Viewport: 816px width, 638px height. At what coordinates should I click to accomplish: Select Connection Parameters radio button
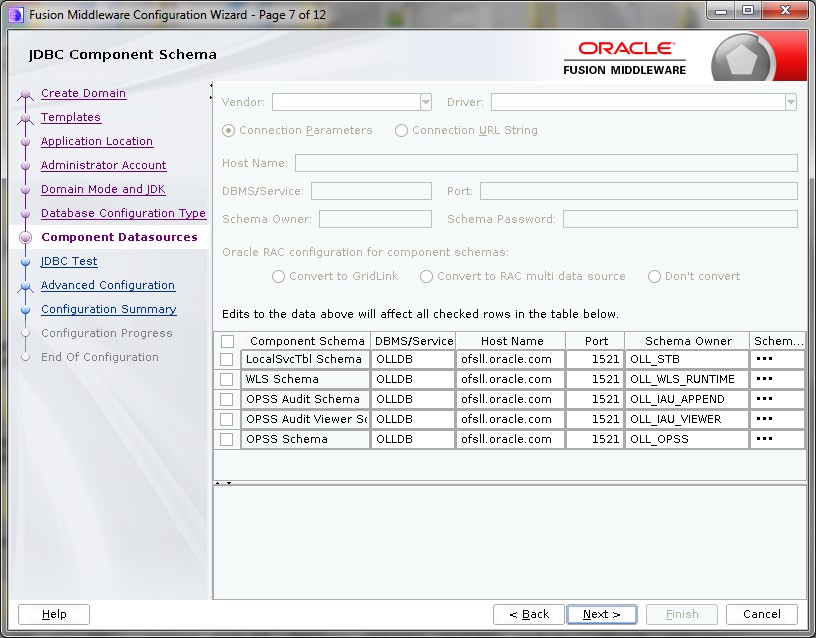(x=228, y=130)
